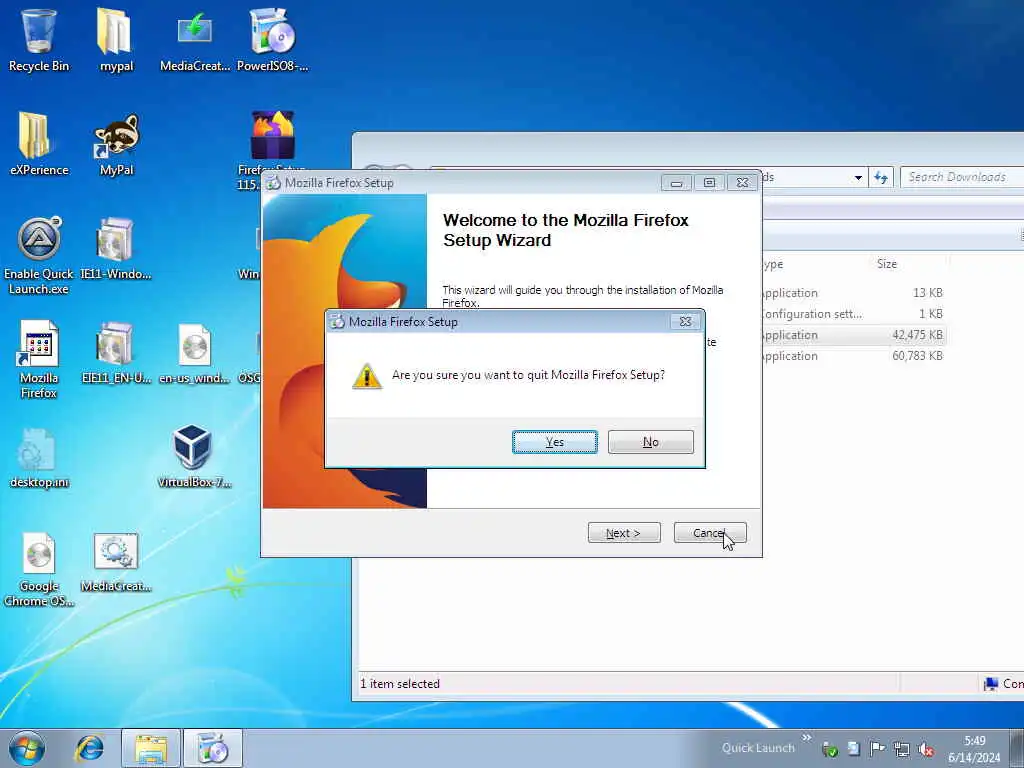Click Cancel in Firefox Setup Wizard
This screenshot has height=768, width=1024.
coord(710,533)
